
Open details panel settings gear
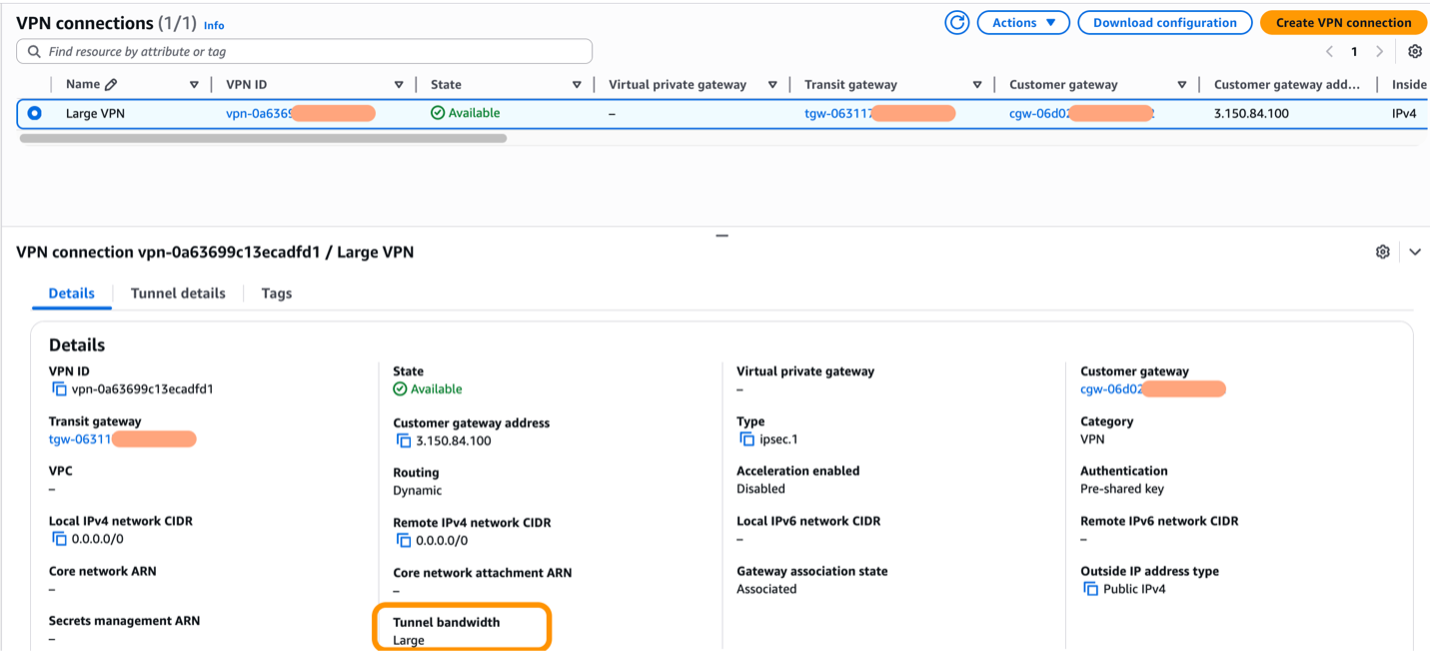point(1383,252)
